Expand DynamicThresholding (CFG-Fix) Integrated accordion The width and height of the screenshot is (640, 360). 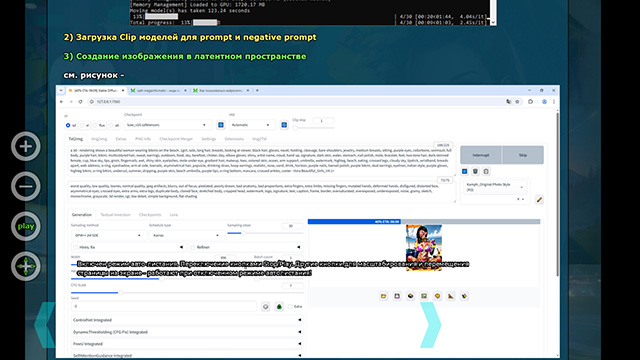[x=187, y=332]
